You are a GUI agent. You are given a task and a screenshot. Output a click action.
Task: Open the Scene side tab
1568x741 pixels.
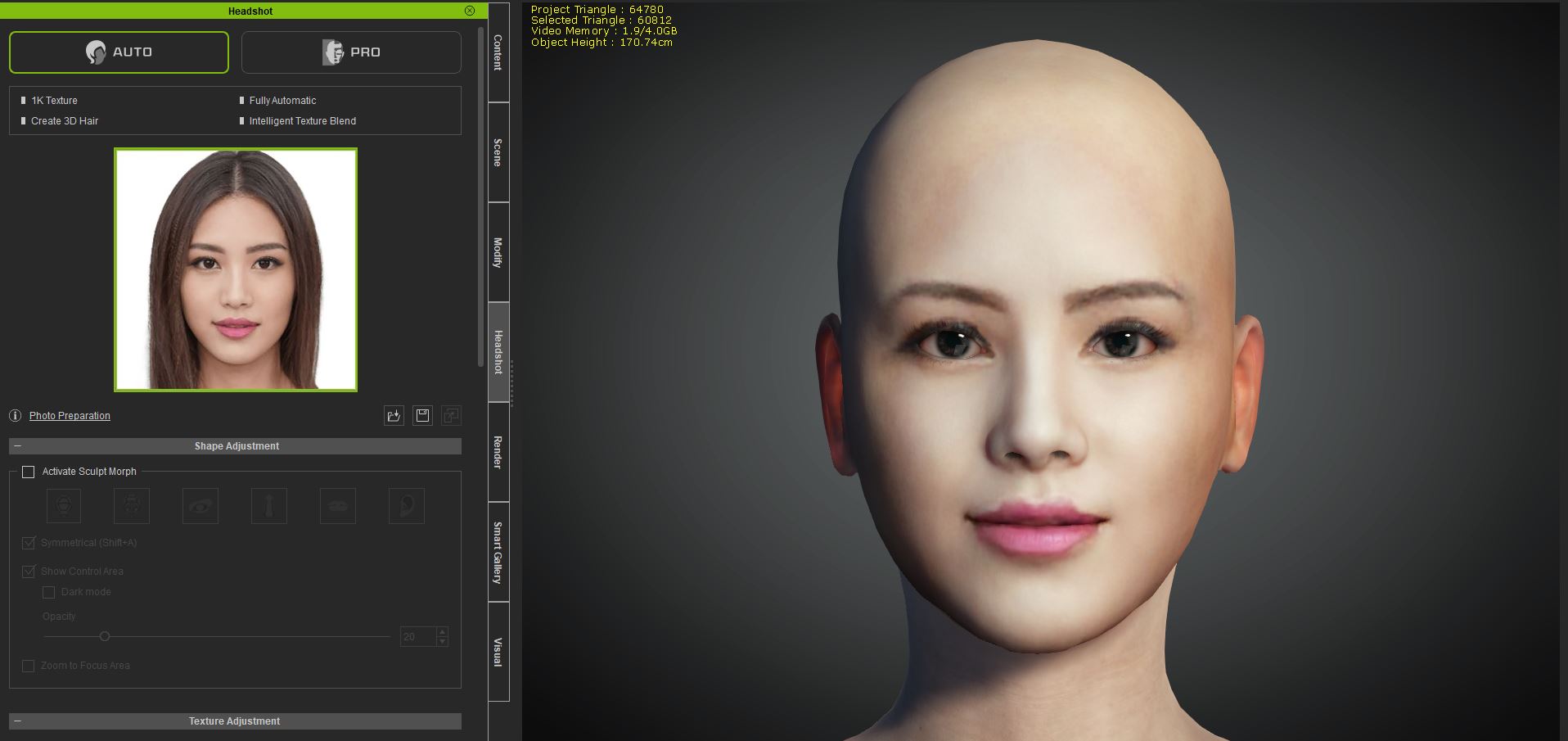[498, 152]
